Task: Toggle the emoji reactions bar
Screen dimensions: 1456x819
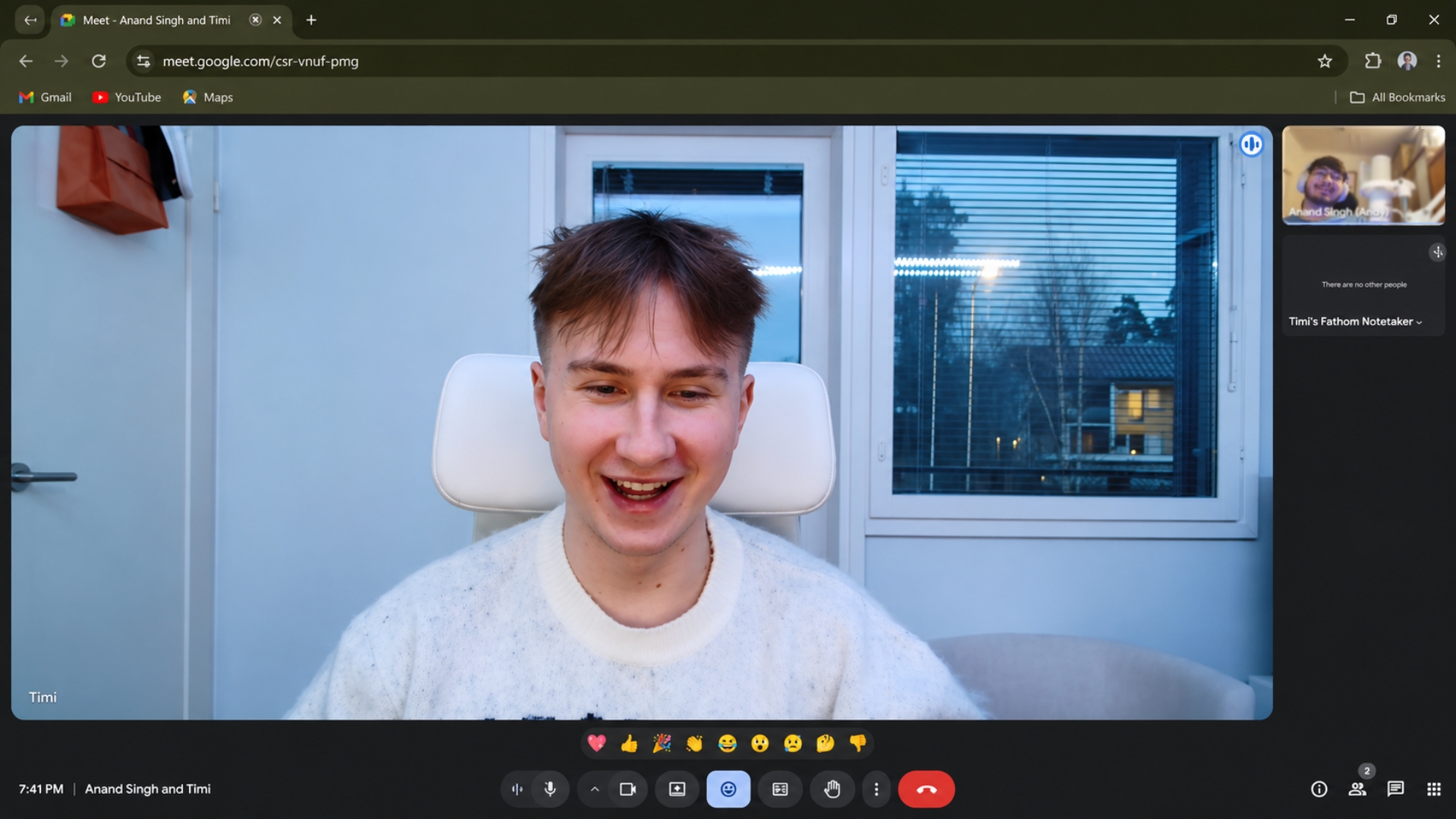Action: (728, 789)
